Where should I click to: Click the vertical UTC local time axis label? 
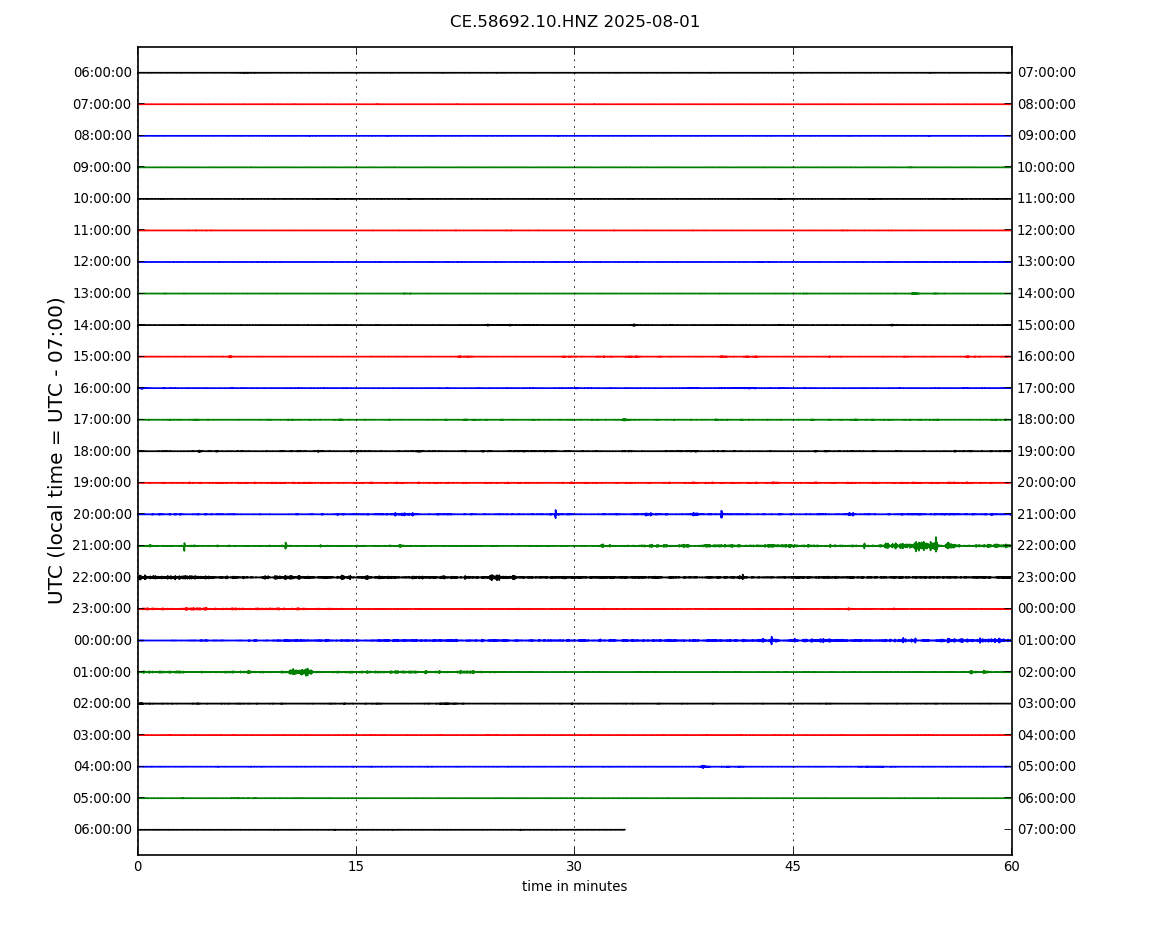pyautogui.click(x=56, y=450)
